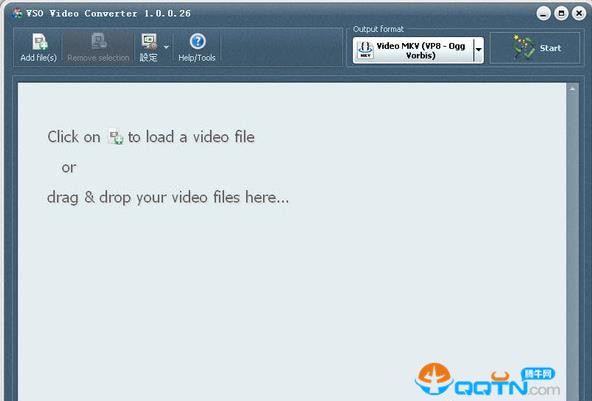Click the Start text label

pyautogui.click(x=550, y=48)
